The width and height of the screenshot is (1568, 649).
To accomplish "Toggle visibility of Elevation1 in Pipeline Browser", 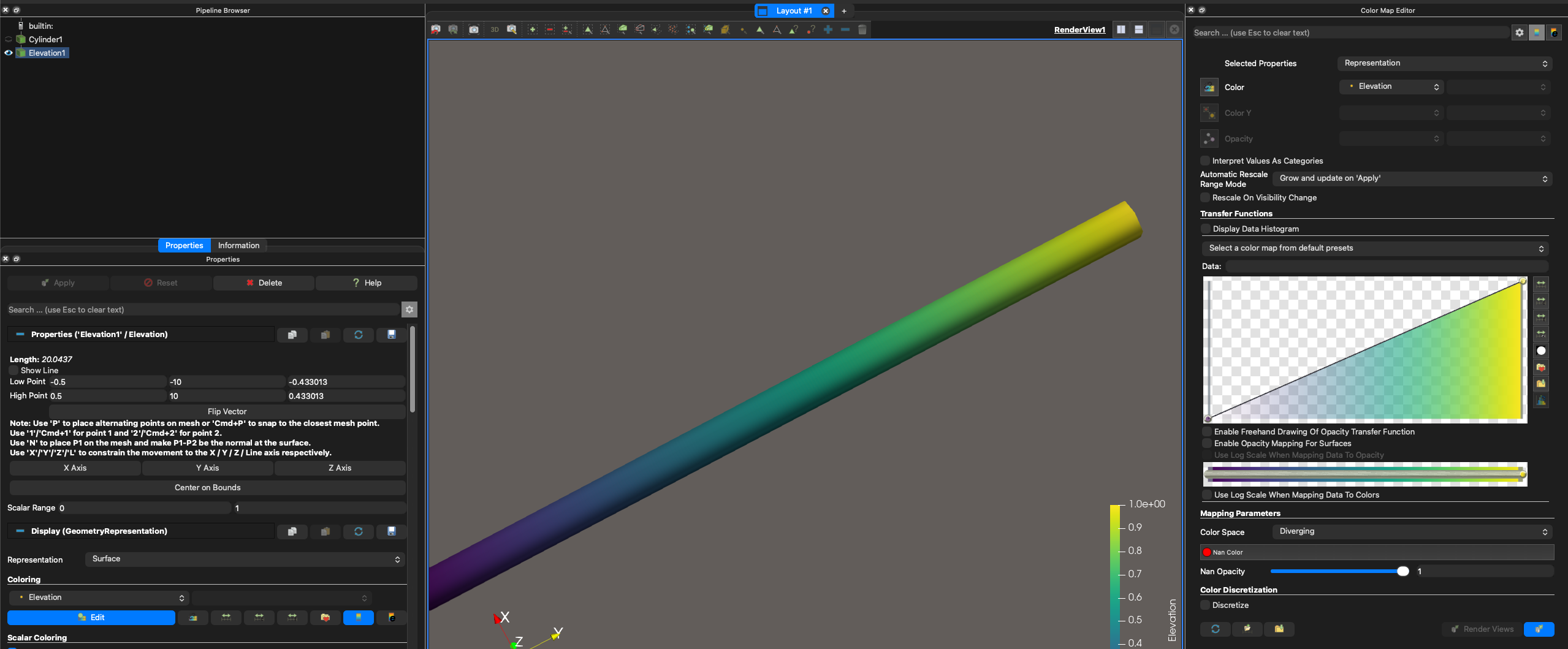I will click(8, 53).
